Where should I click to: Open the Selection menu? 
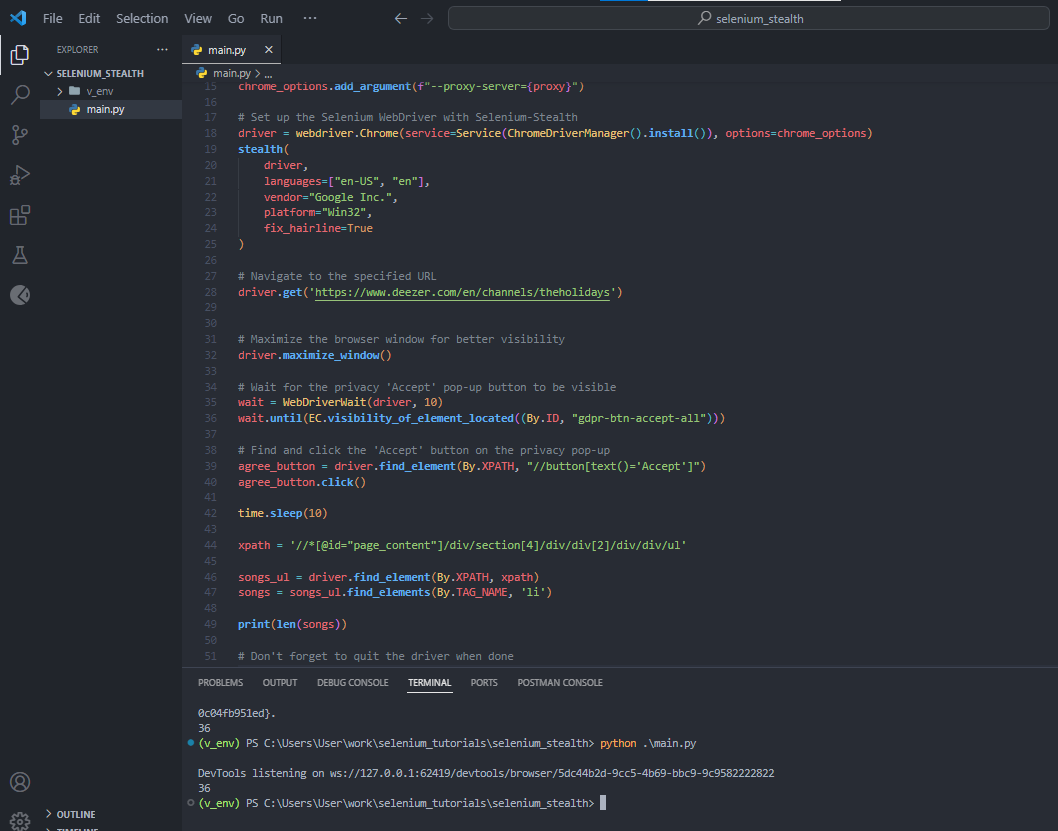(x=142, y=18)
